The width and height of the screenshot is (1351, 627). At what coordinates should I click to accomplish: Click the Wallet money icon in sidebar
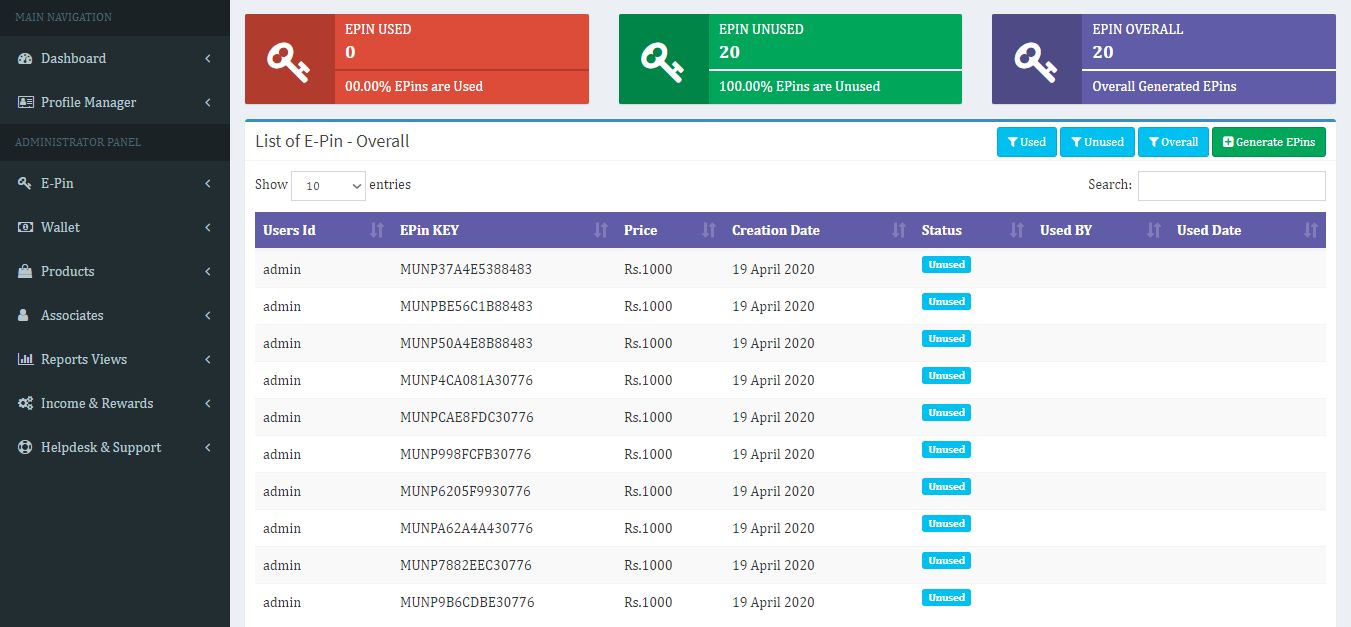(25, 228)
